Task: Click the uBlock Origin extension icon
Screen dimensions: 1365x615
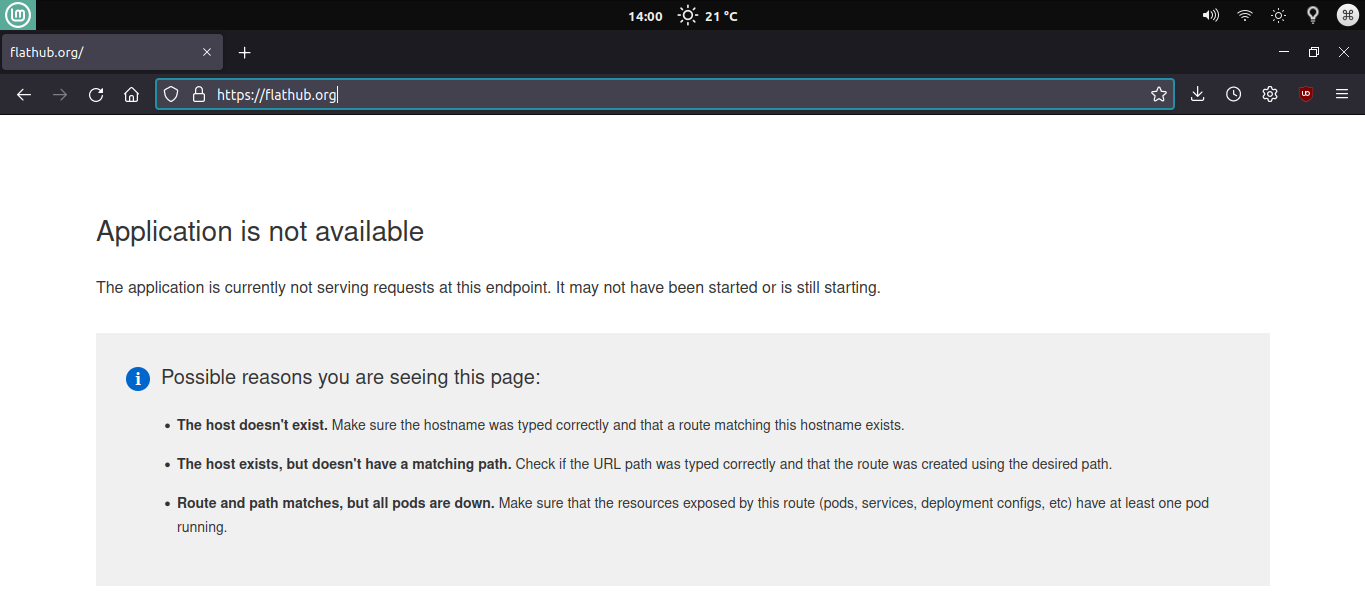Action: click(1306, 94)
